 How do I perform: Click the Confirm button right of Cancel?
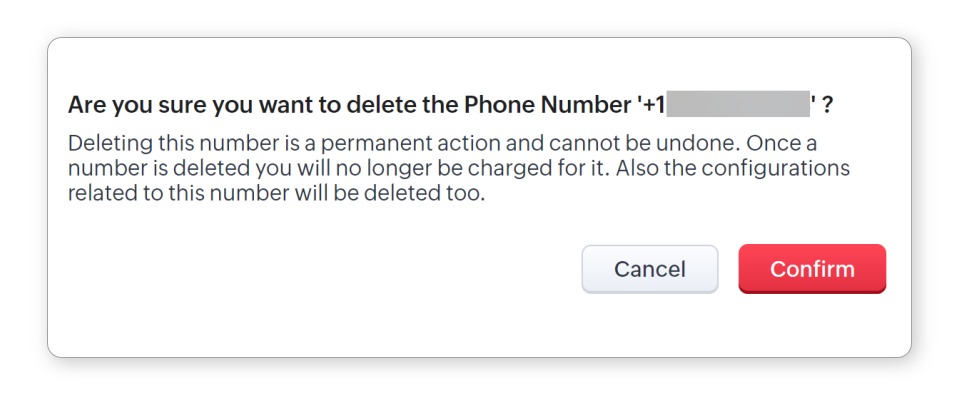pyautogui.click(x=812, y=269)
